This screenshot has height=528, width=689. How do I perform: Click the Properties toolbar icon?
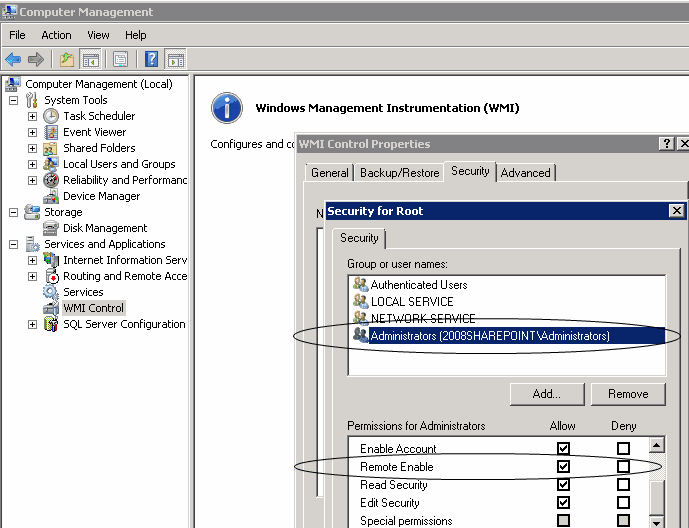click(x=120, y=59)
